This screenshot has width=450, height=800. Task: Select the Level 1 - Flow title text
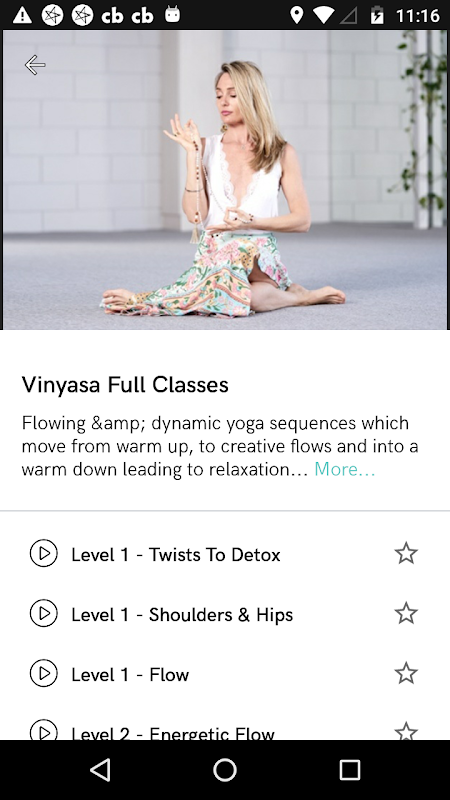pyautogui.click(x=130, y=675)
